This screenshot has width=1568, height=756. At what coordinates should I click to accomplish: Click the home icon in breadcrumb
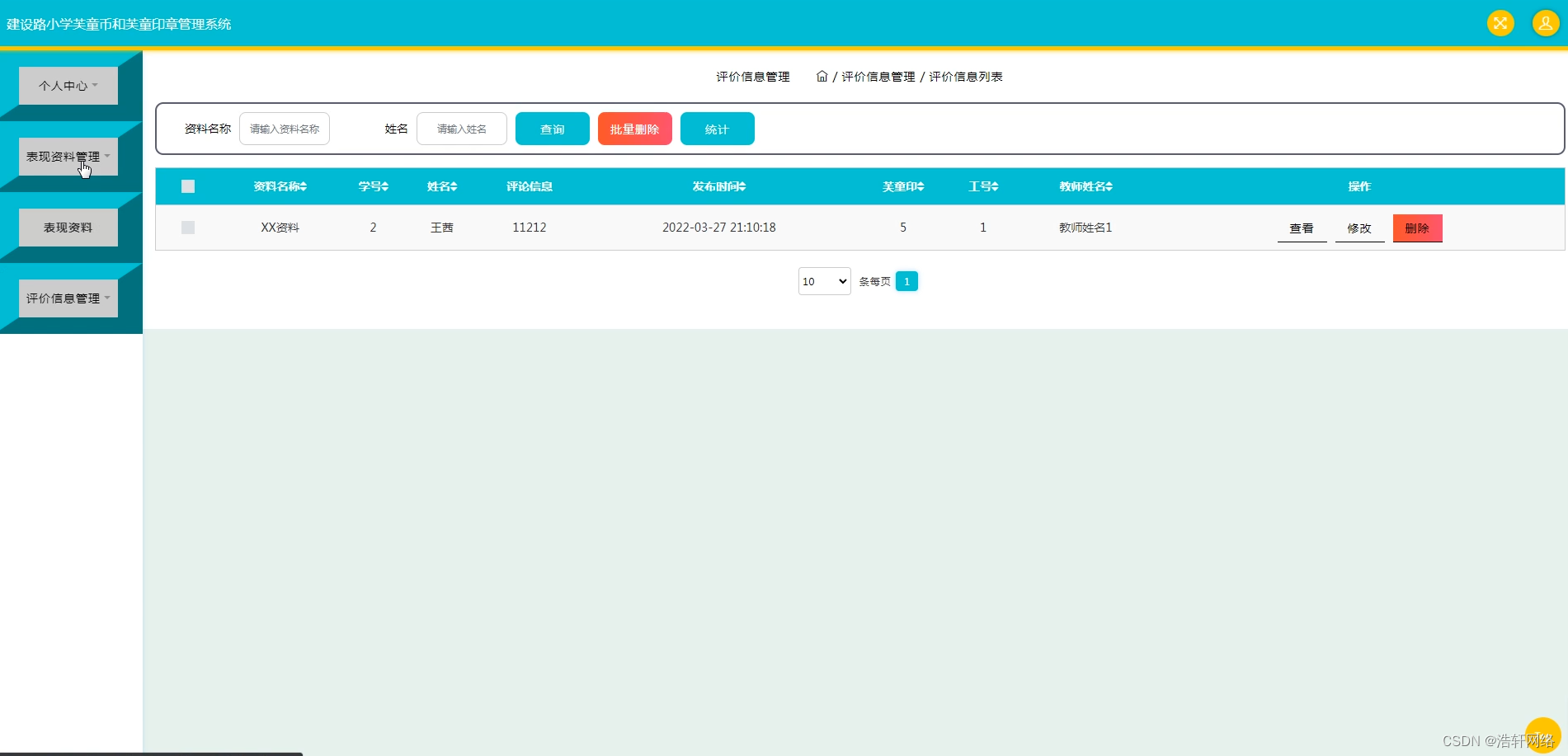pyautogui.click(x=822, y=76)
